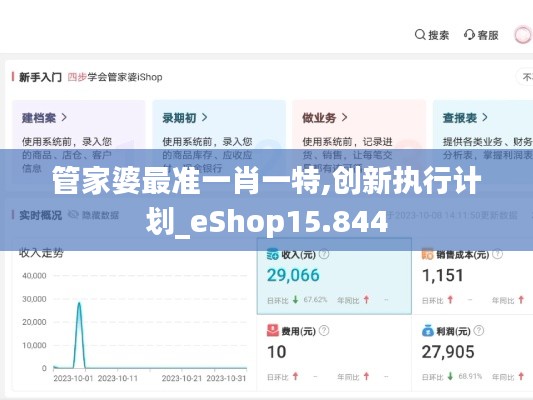
Task: Expand the 做业务 chevron arrow
Action: pos(344,118)
